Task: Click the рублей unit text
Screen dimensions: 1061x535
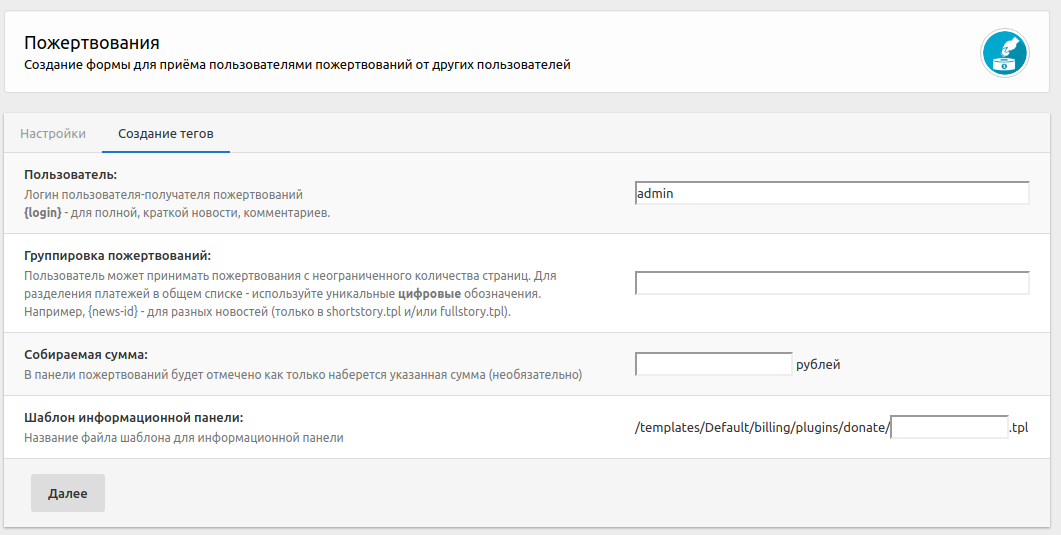Action: 818,365
